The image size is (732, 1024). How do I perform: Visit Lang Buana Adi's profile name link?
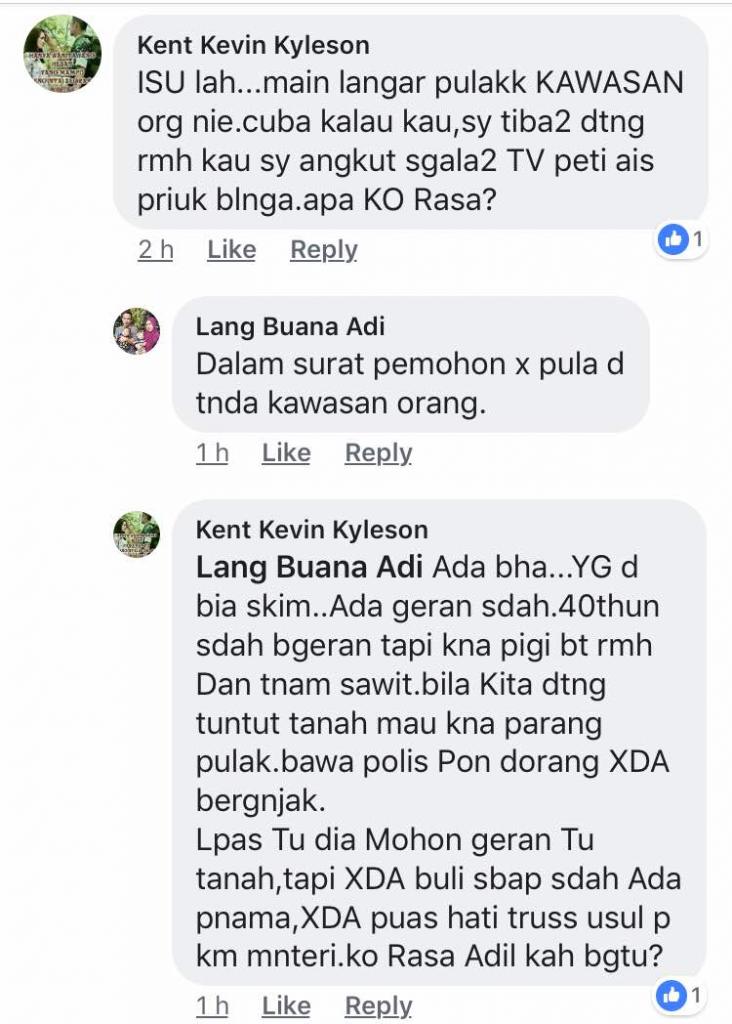290,327
